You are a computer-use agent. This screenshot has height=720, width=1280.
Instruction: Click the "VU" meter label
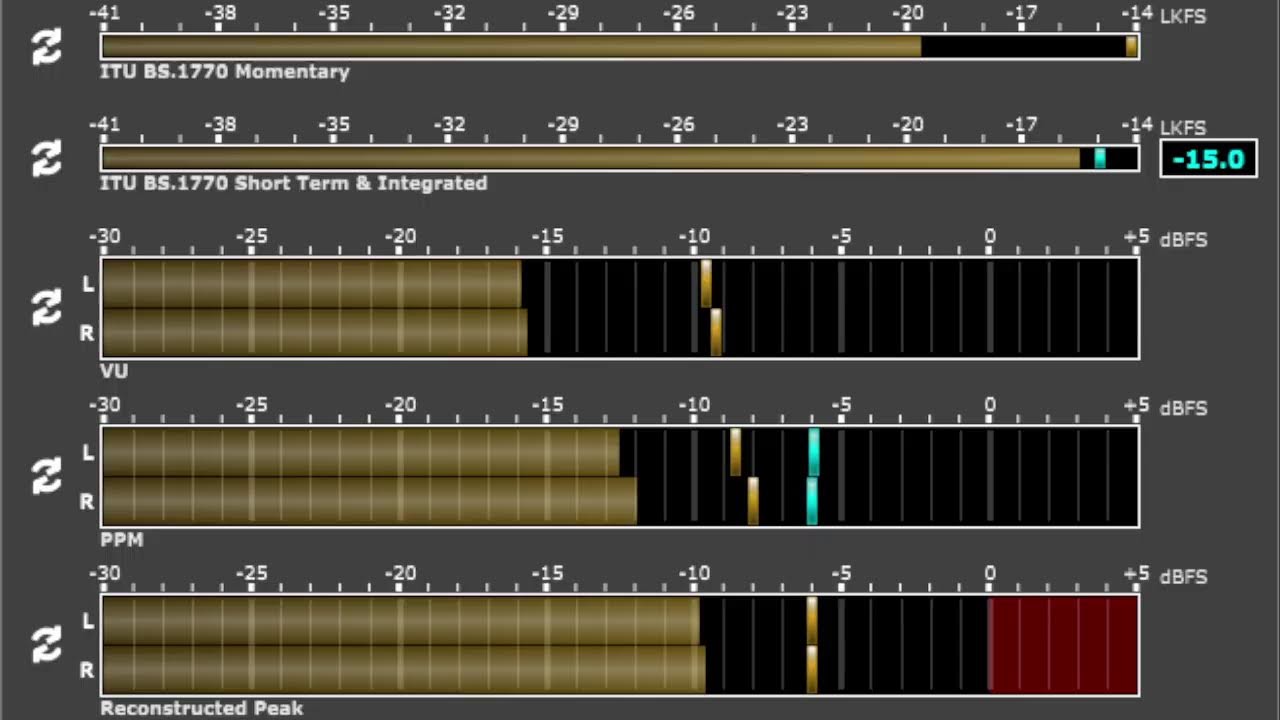pos(114,371)
